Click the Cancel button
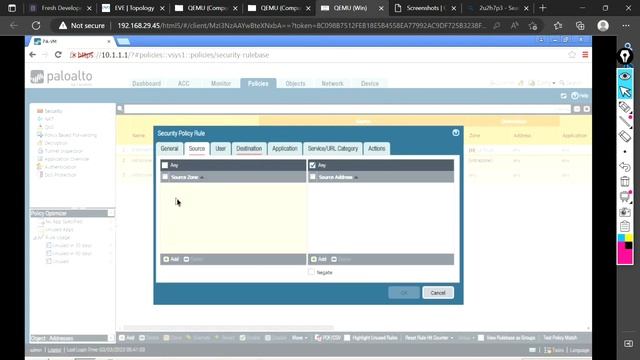Screen dimensions: 640x360 point(438,293)
